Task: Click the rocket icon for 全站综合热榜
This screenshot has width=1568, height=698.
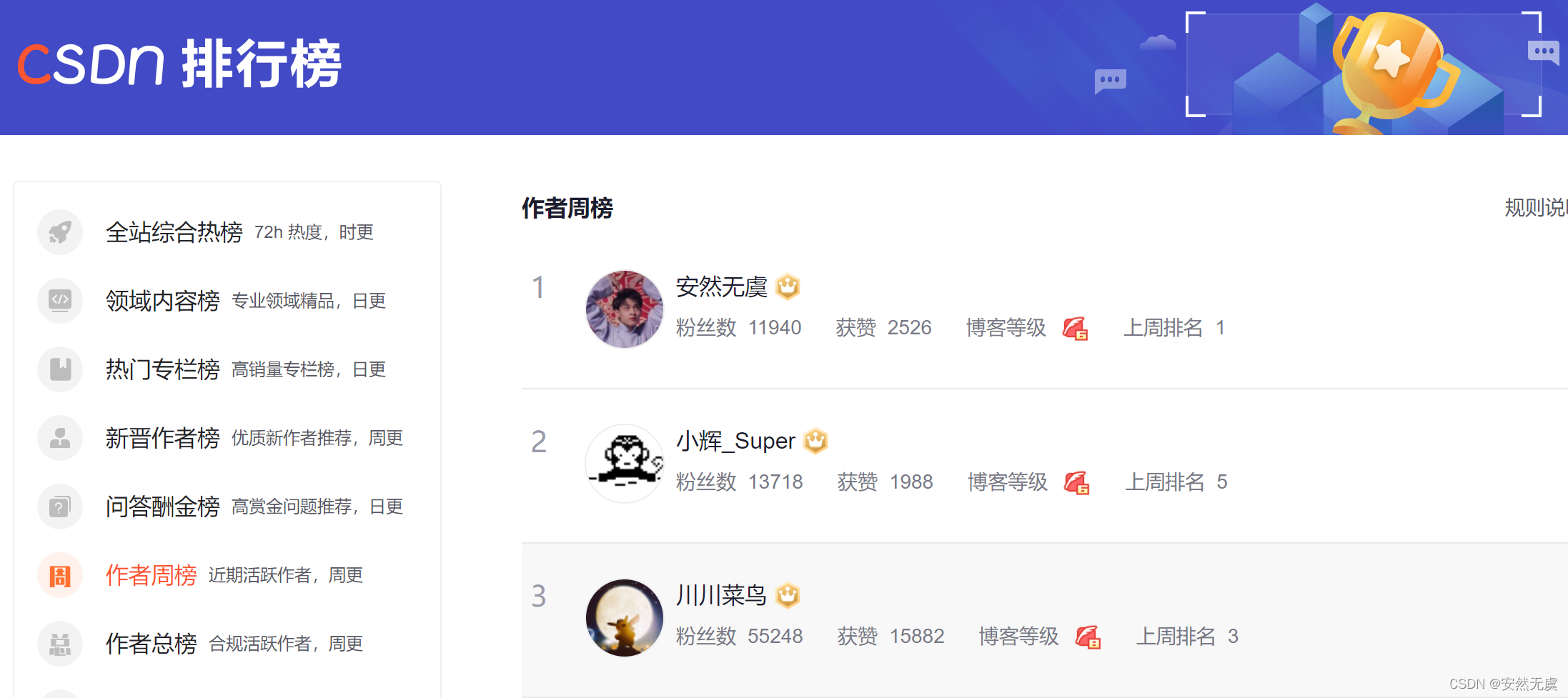Action: click(x=60, y=232)
